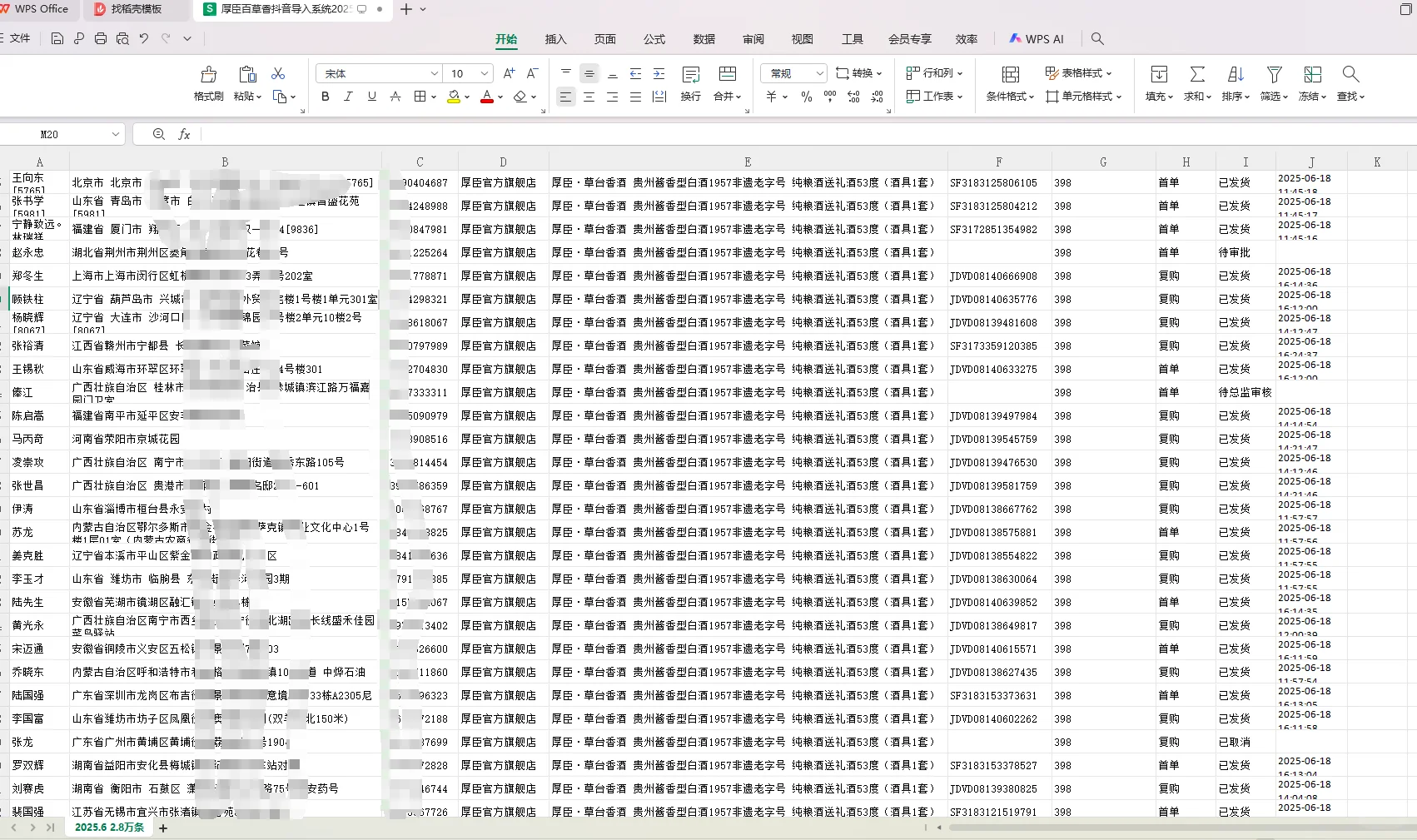Screen dimensions: 1417x840
Task: Open Print Preview from quick access toolbar
Action: coord(122,38)
